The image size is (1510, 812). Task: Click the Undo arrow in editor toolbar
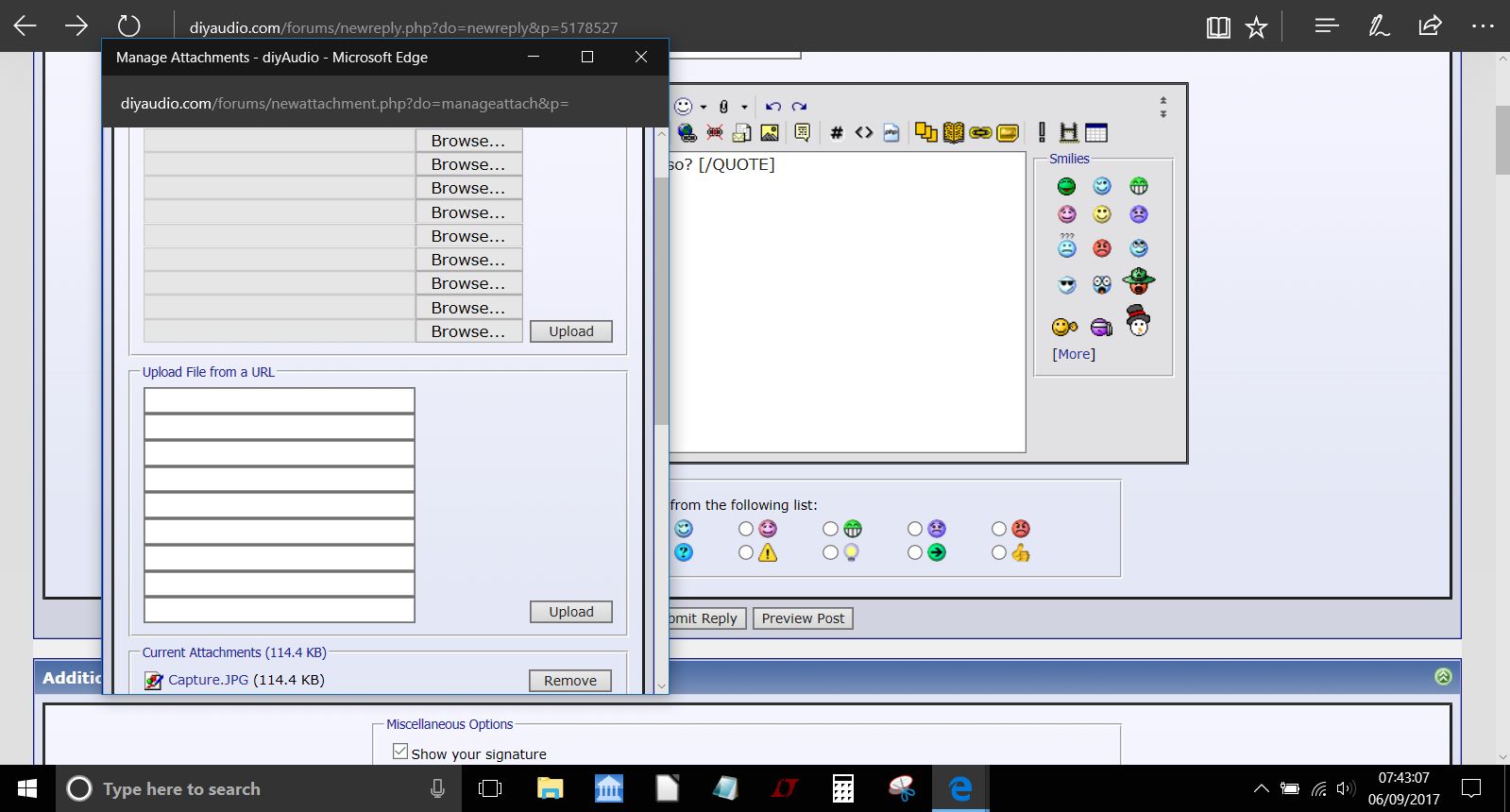coord(773,107)
